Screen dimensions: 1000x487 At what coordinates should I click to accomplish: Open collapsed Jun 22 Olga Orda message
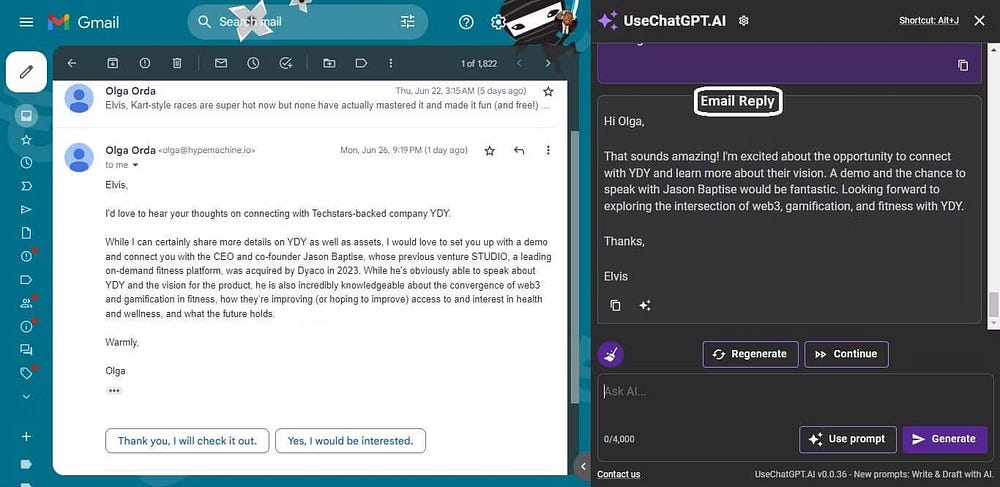310,98
